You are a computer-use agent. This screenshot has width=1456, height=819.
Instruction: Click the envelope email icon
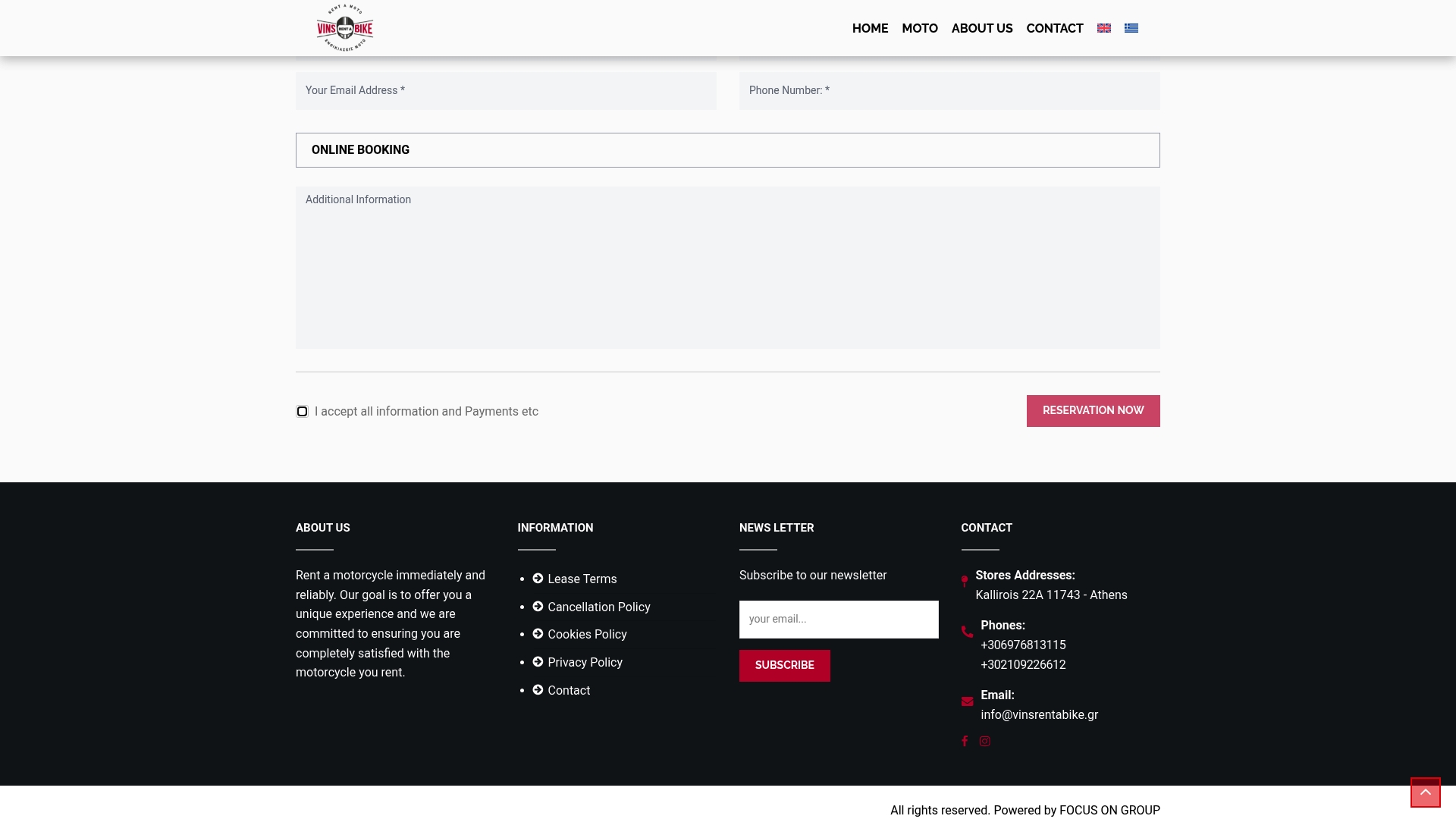[x=967, y=701]
